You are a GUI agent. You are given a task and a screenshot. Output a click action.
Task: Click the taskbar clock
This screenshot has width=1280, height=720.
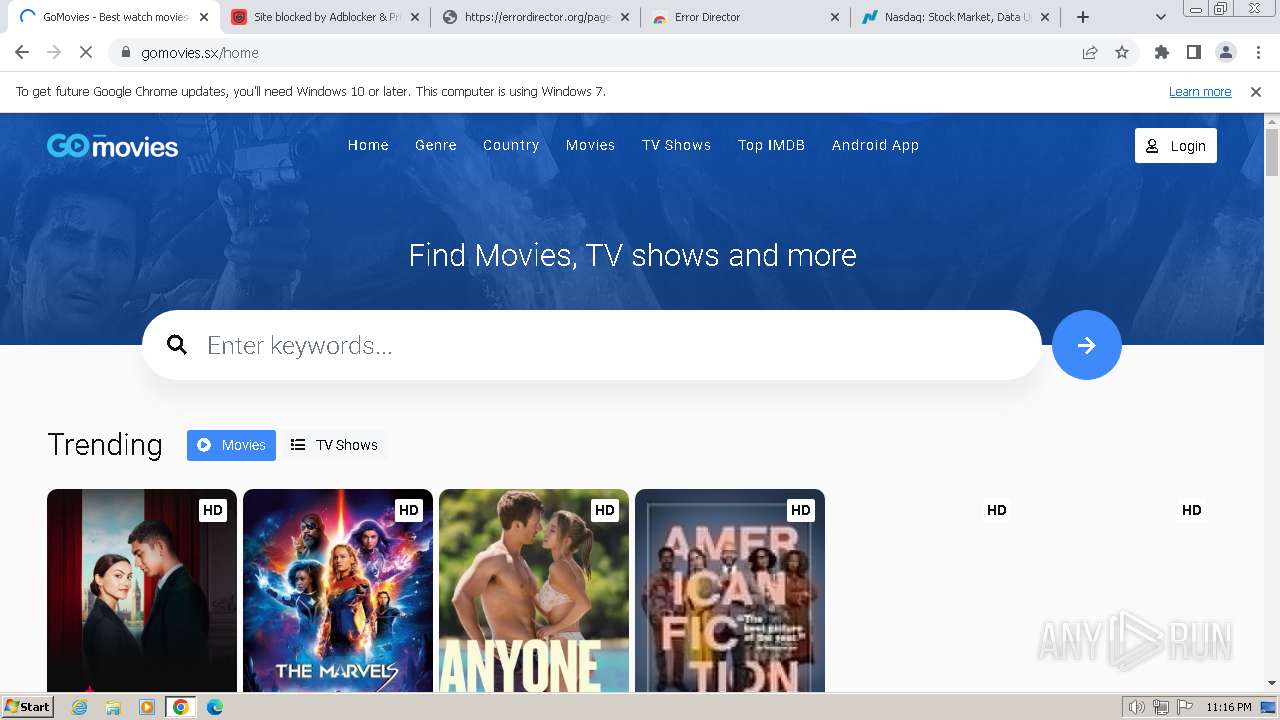click(1229, 707)
